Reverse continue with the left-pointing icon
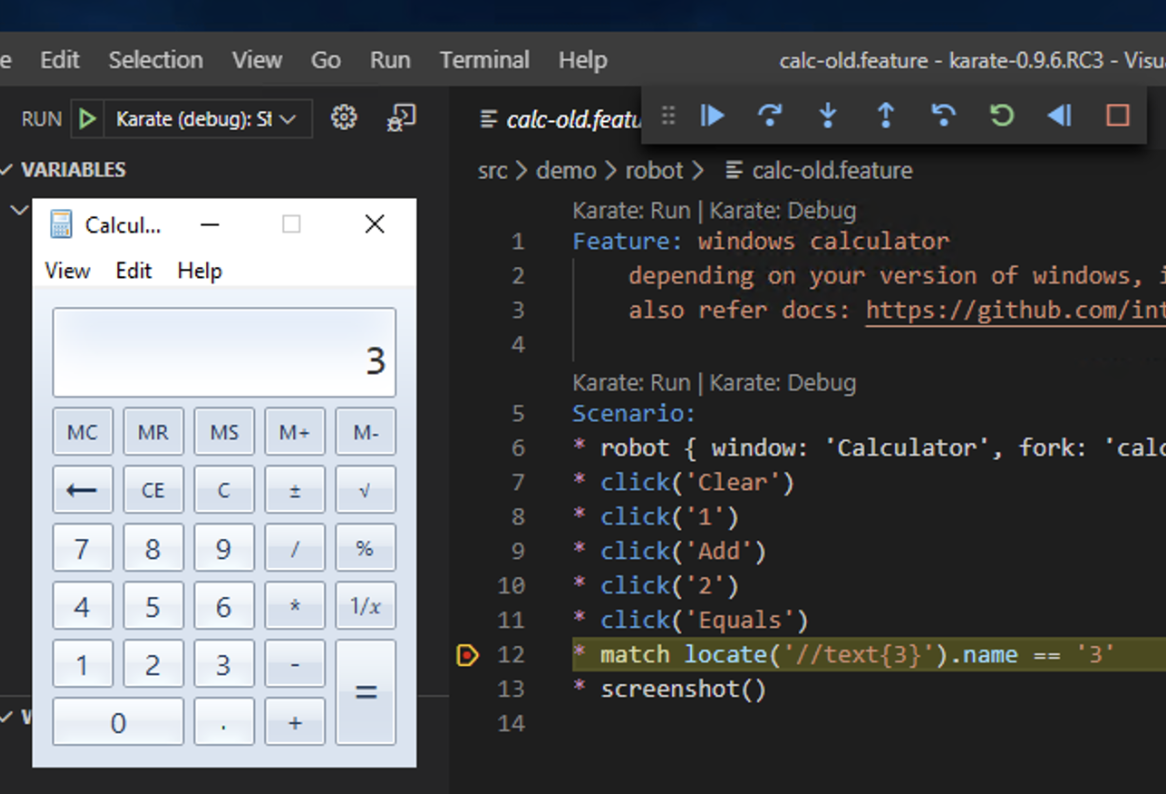 (x=1060, y=115)
